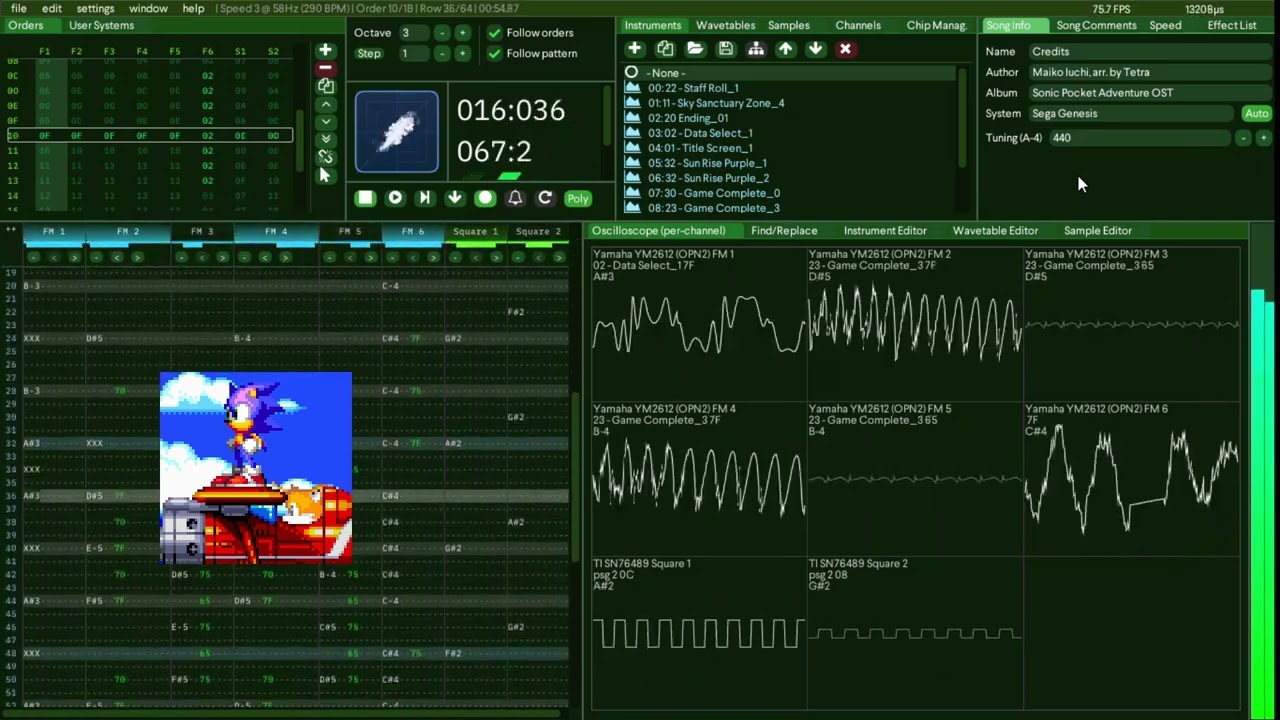The height and width of the screenshot is (720, 1280).
Task: Mute the FM 3 channel header
Action: pos(202,232)
